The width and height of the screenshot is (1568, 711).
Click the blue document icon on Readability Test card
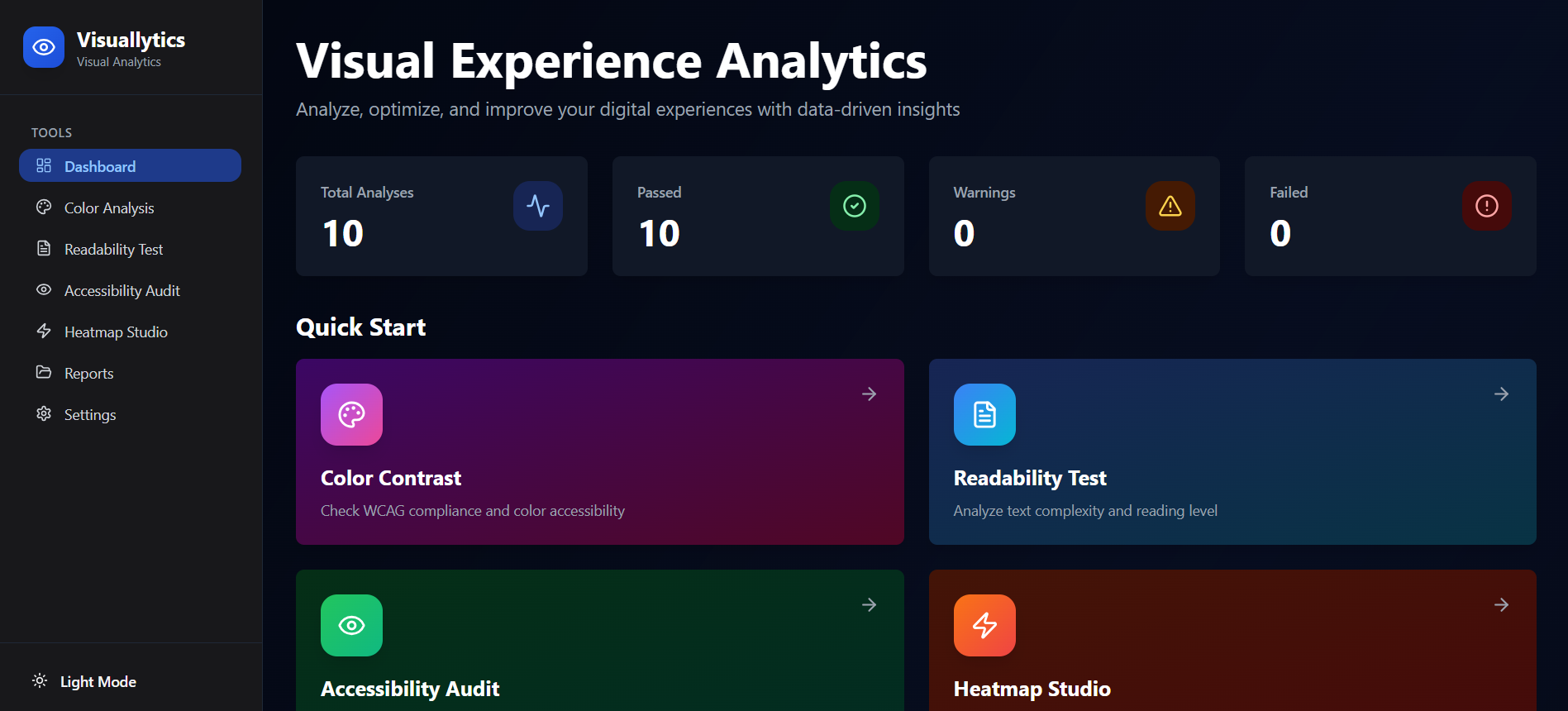pyautogui.click(x=984, y=414)
